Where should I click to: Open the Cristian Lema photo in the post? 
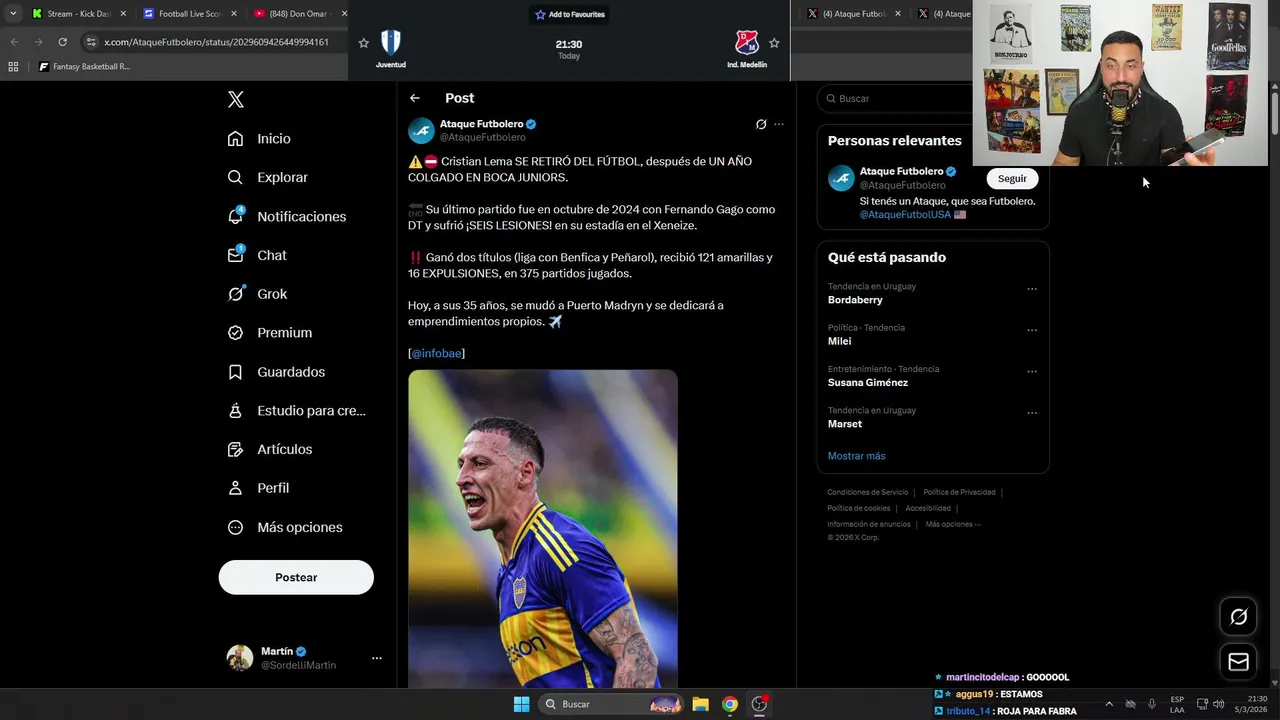click(543, 529)
